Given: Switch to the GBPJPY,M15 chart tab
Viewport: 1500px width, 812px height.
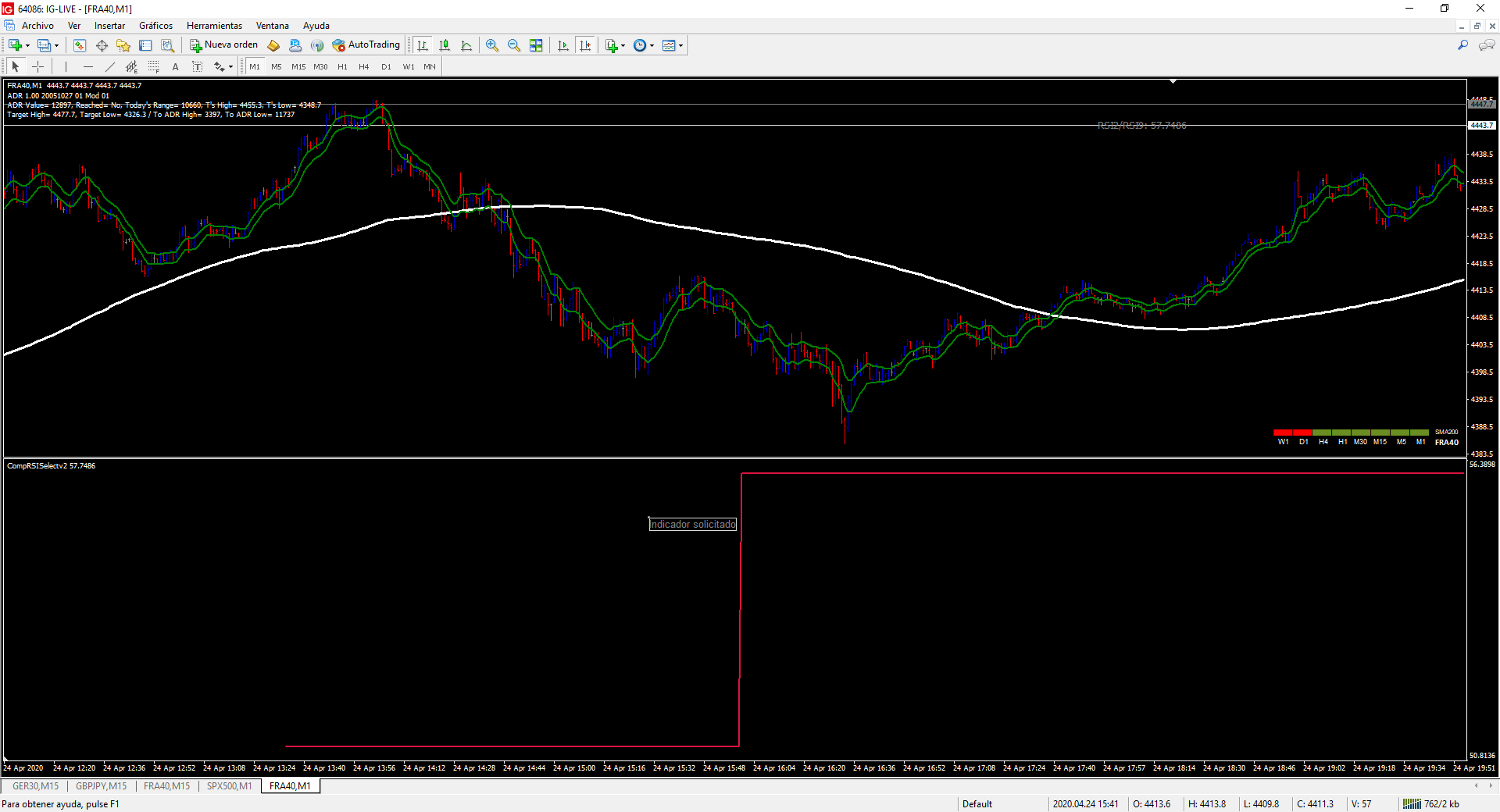Looking at the screenshot, I should (x=101, y=786).
